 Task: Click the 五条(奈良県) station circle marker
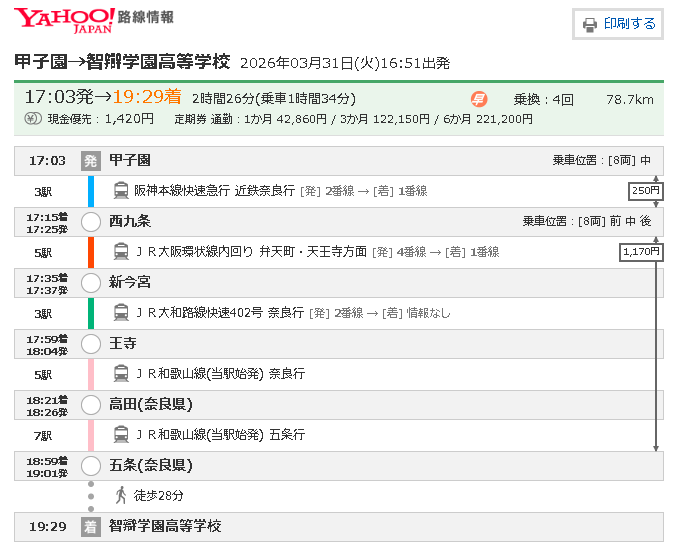(x=91, y=466)
